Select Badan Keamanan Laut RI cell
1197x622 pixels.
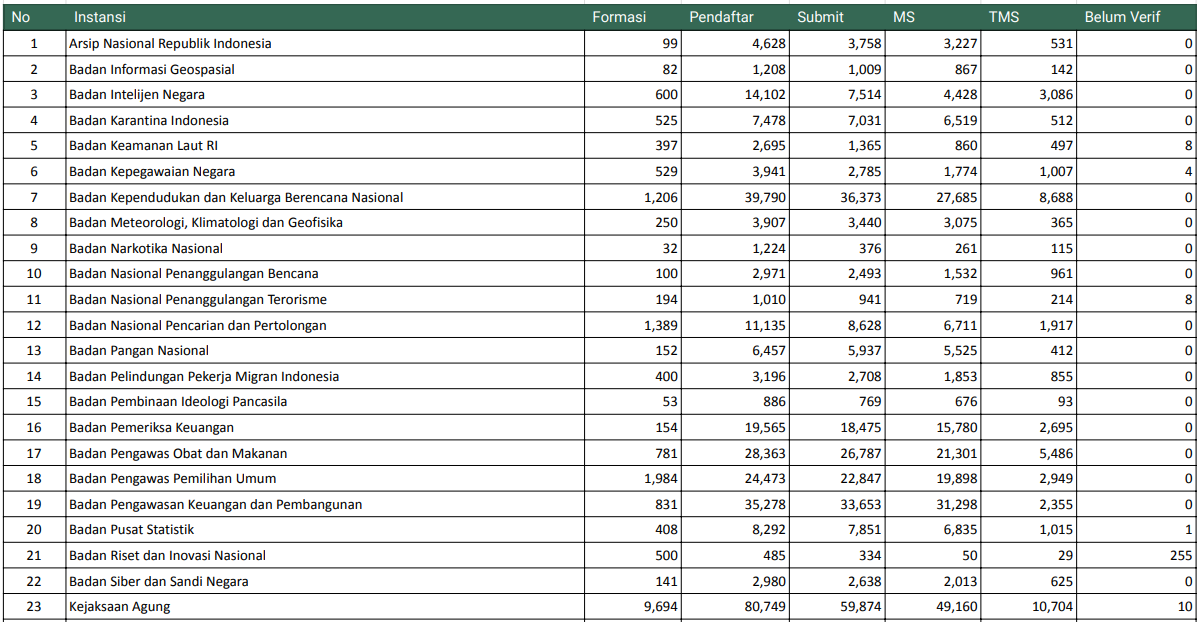point(325,146)
